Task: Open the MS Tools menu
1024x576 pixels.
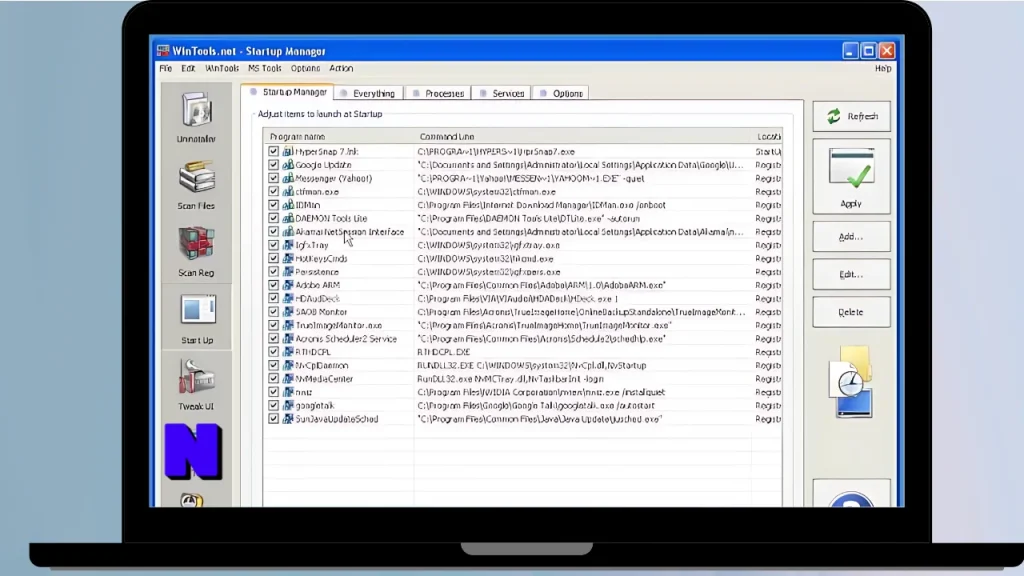Action: [264, 68]
